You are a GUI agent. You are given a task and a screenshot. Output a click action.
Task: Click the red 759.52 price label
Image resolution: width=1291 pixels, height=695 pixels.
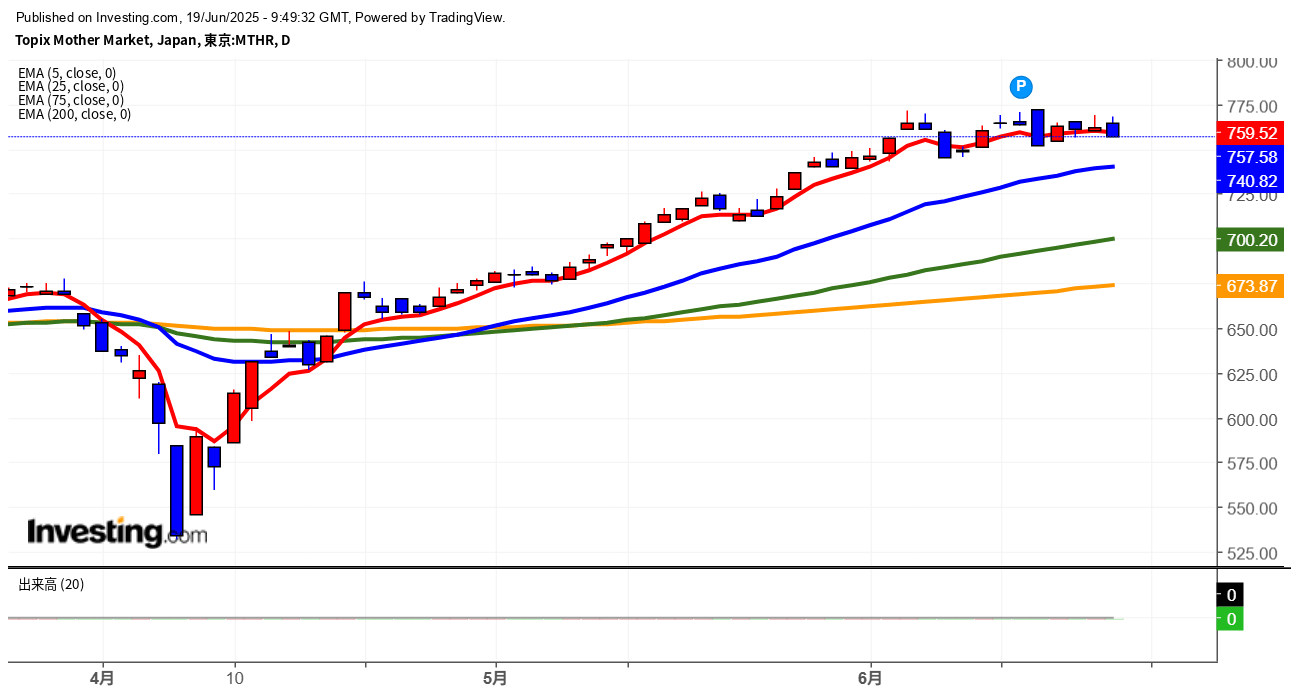click(x=1250, y=133)
